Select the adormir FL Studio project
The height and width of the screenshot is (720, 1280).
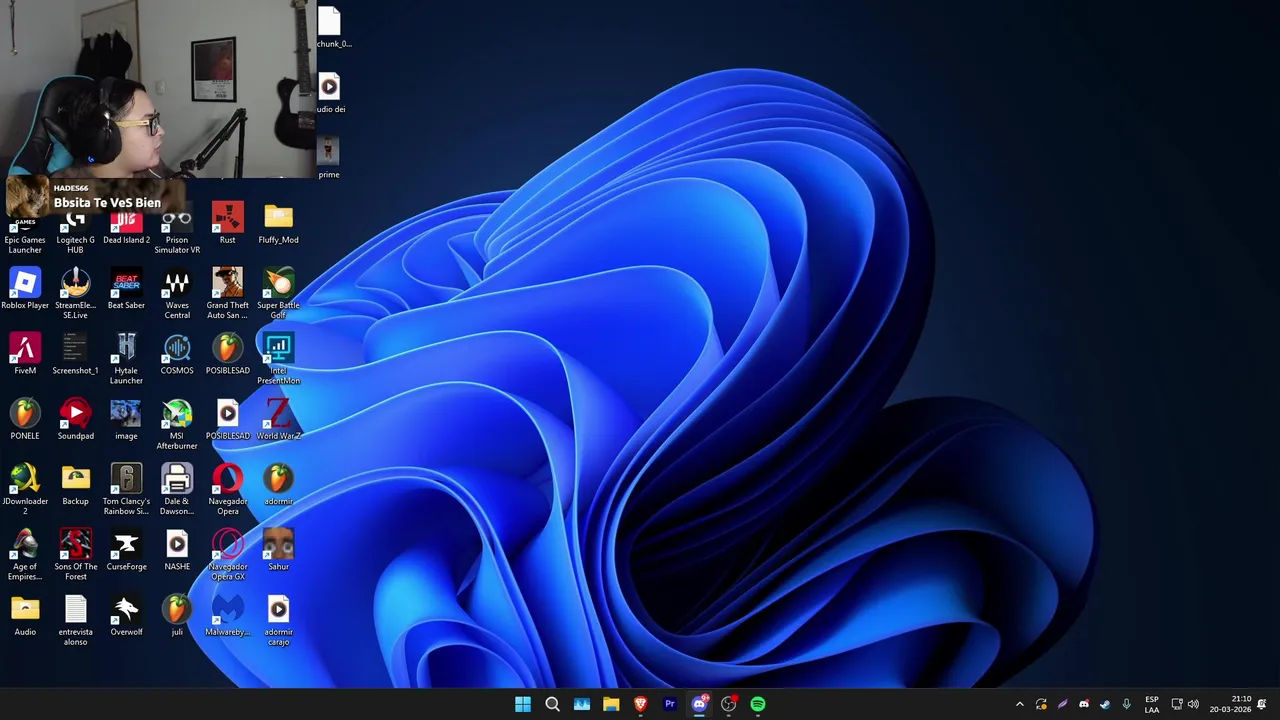278,485
